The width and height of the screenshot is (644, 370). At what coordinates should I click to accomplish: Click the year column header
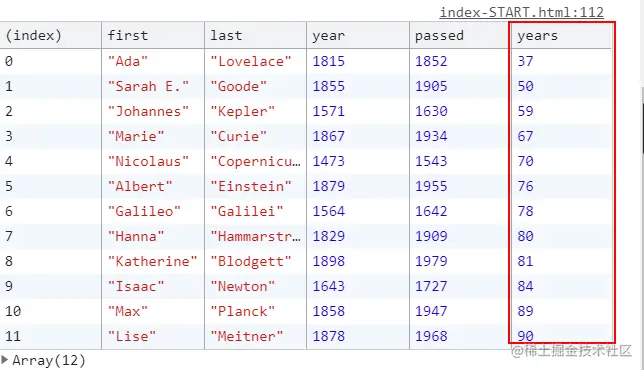pyautogui.click(x=357, y=35)
